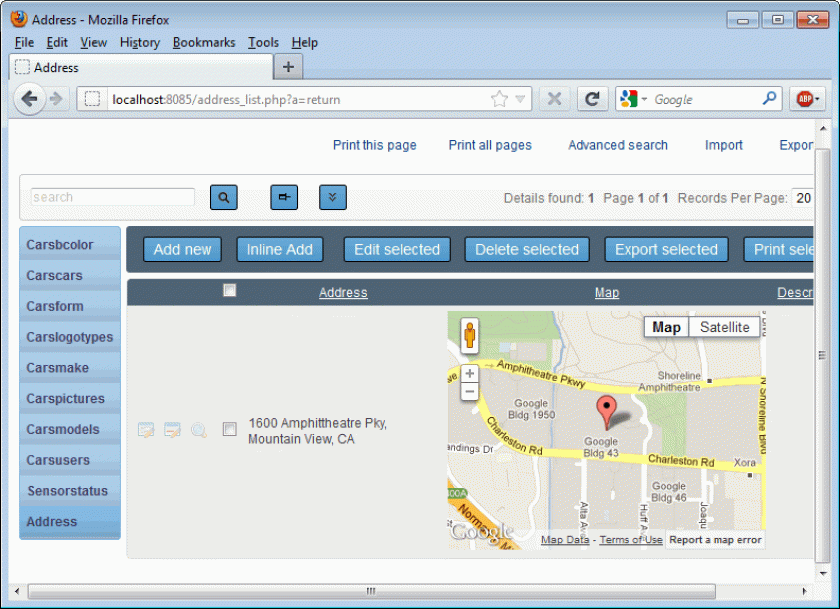
Task: Click the Print this page link
Action: pos(374,145)
